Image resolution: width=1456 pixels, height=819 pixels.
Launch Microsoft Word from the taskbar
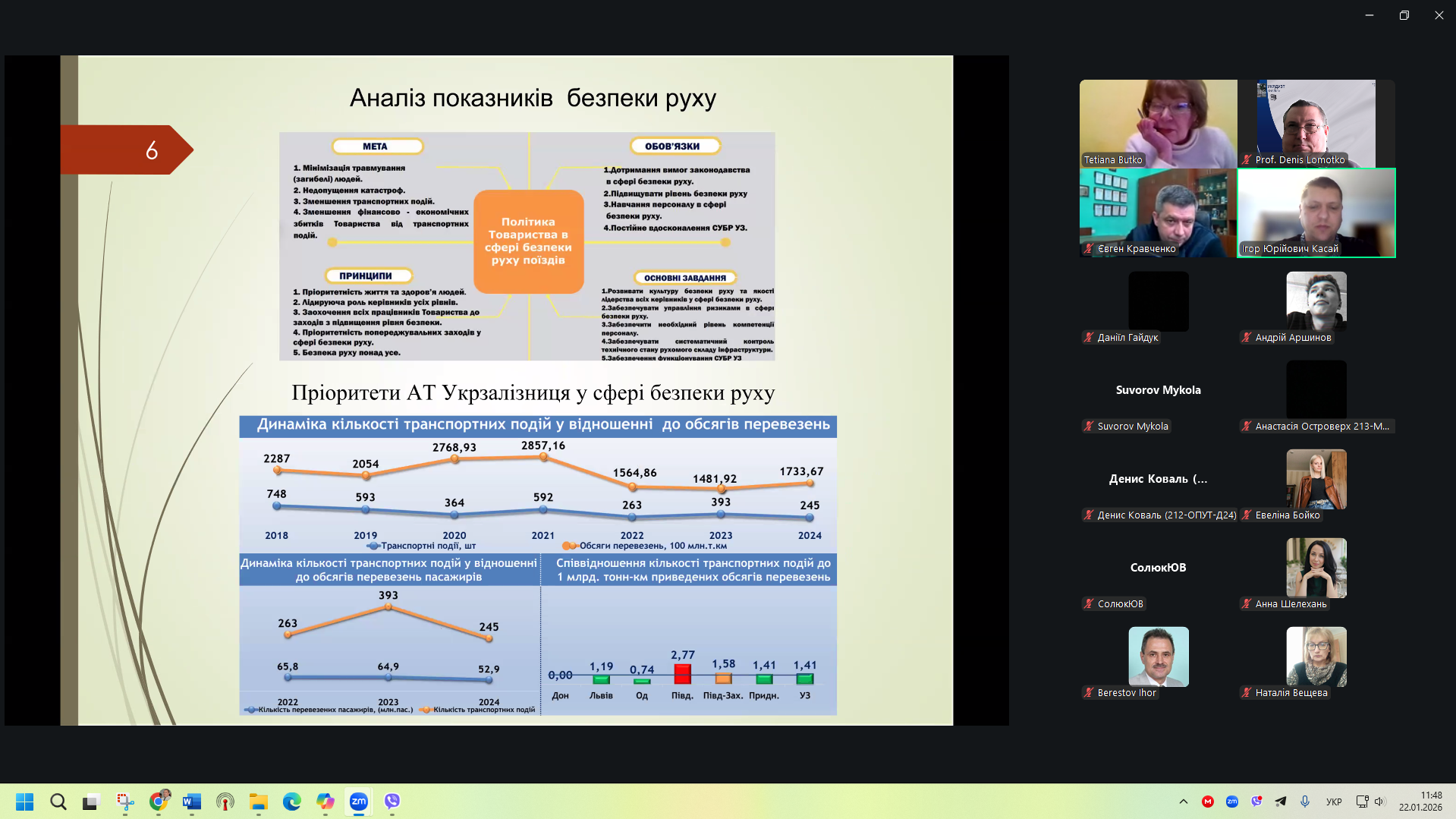point(192,802)
